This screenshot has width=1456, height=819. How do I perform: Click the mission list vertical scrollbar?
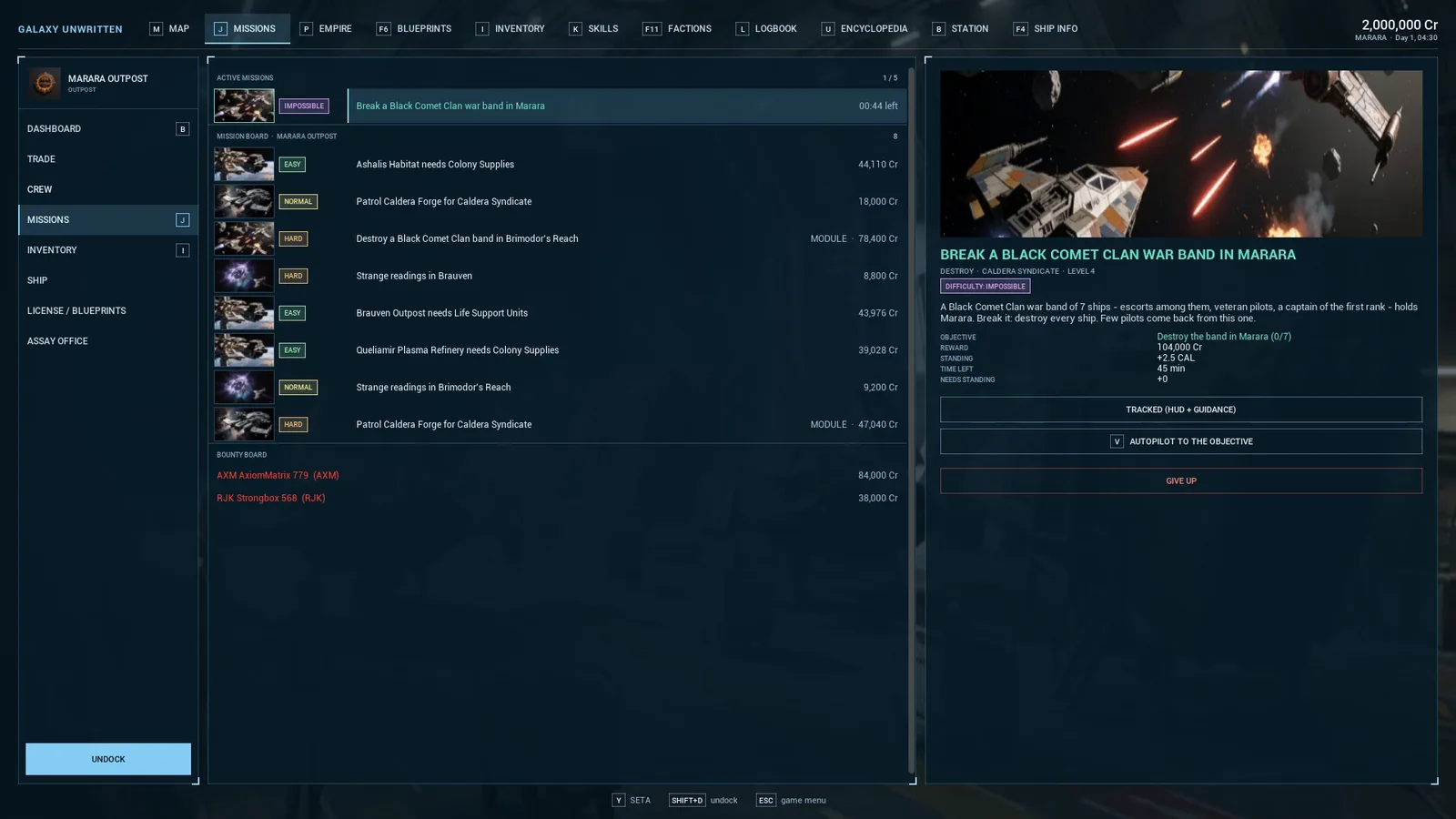pos(911,419)
